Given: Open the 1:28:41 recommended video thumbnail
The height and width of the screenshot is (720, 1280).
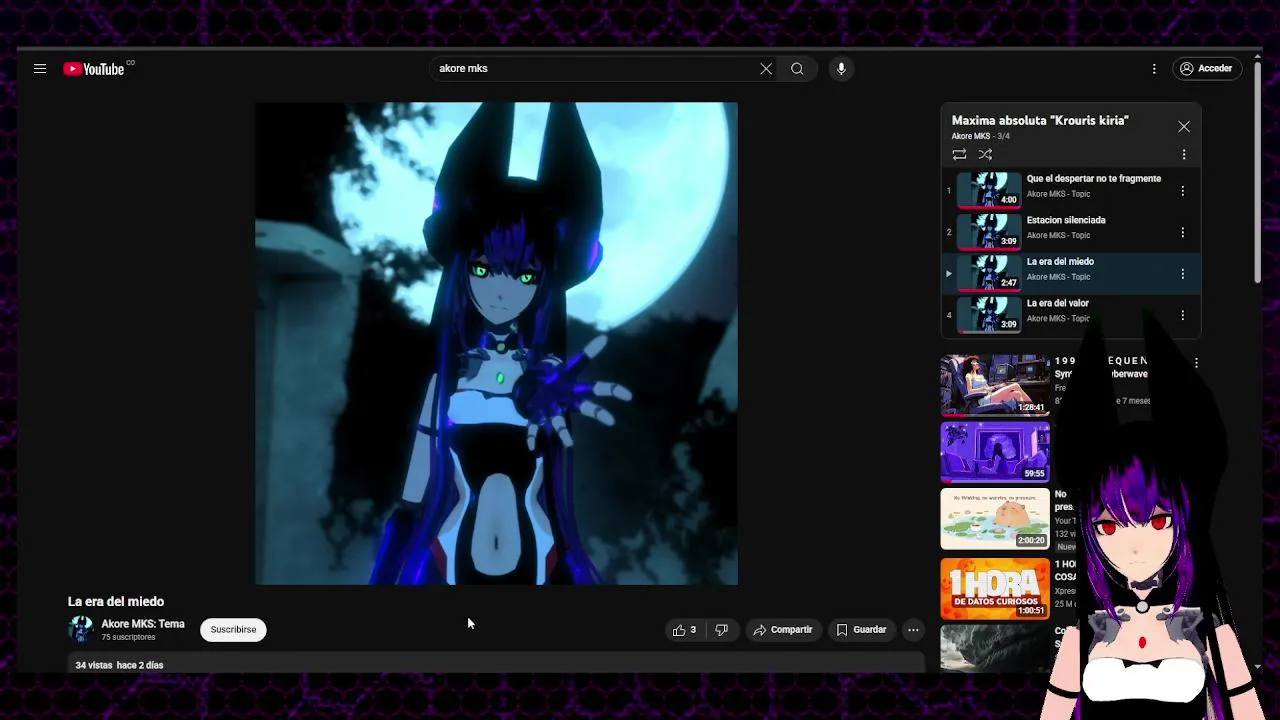Looking at the screenshot, I should (x=994, y=385).
